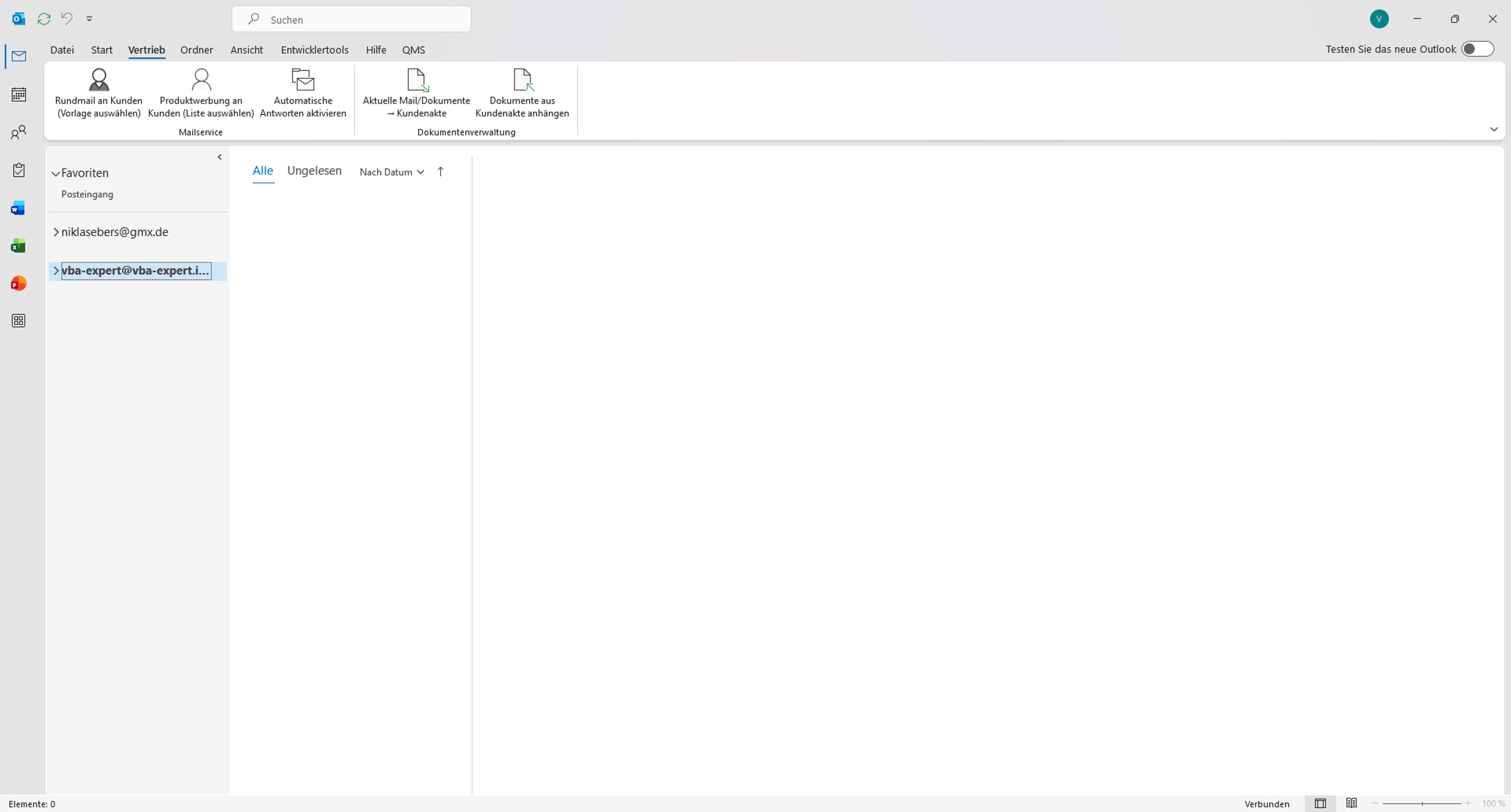
Task: Minimize the folder pane
Action: [x=219, y=157]
